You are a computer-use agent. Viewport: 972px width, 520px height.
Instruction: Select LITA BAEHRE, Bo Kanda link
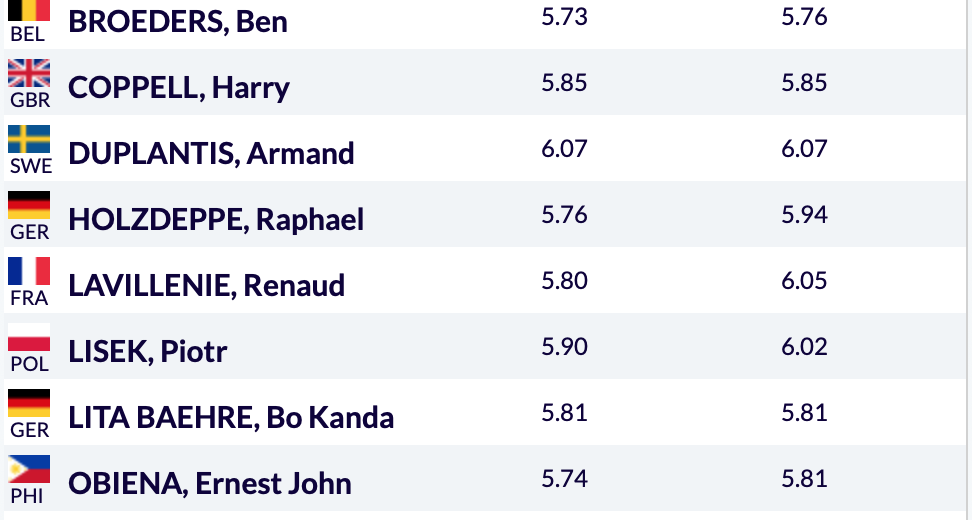[x=231, y=417]
